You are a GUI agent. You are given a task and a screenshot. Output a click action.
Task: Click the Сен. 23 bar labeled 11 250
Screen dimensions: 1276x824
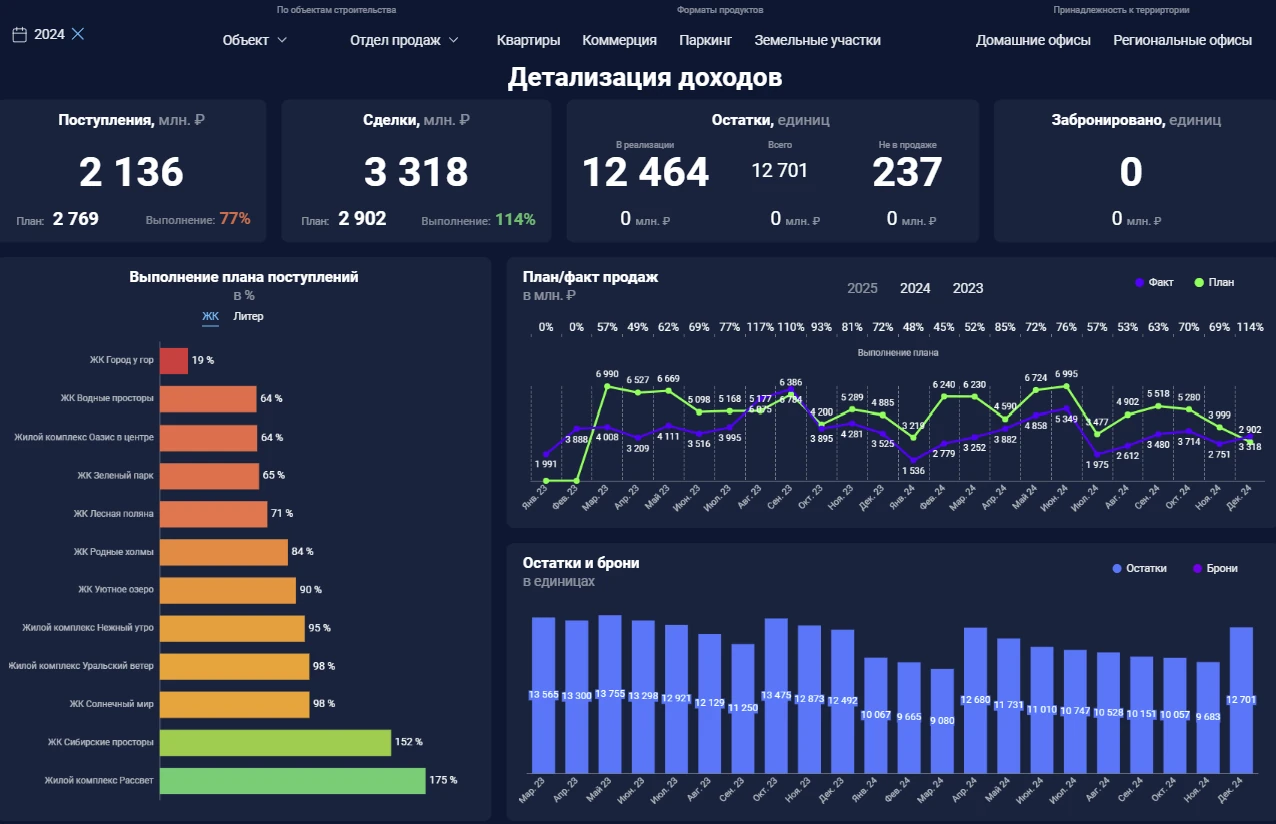pos(743,708)
